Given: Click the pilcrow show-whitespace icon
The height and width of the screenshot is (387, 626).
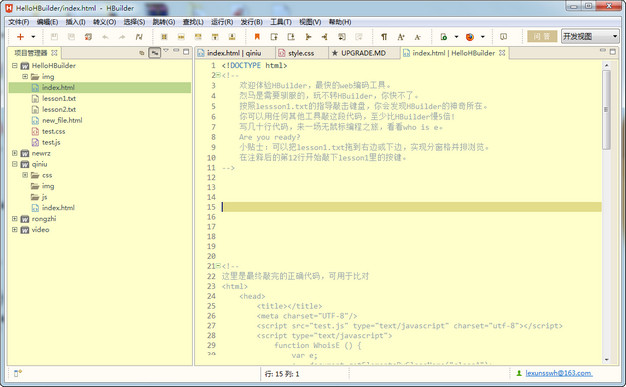Looking at the screenshot, I should coord(384,37).
